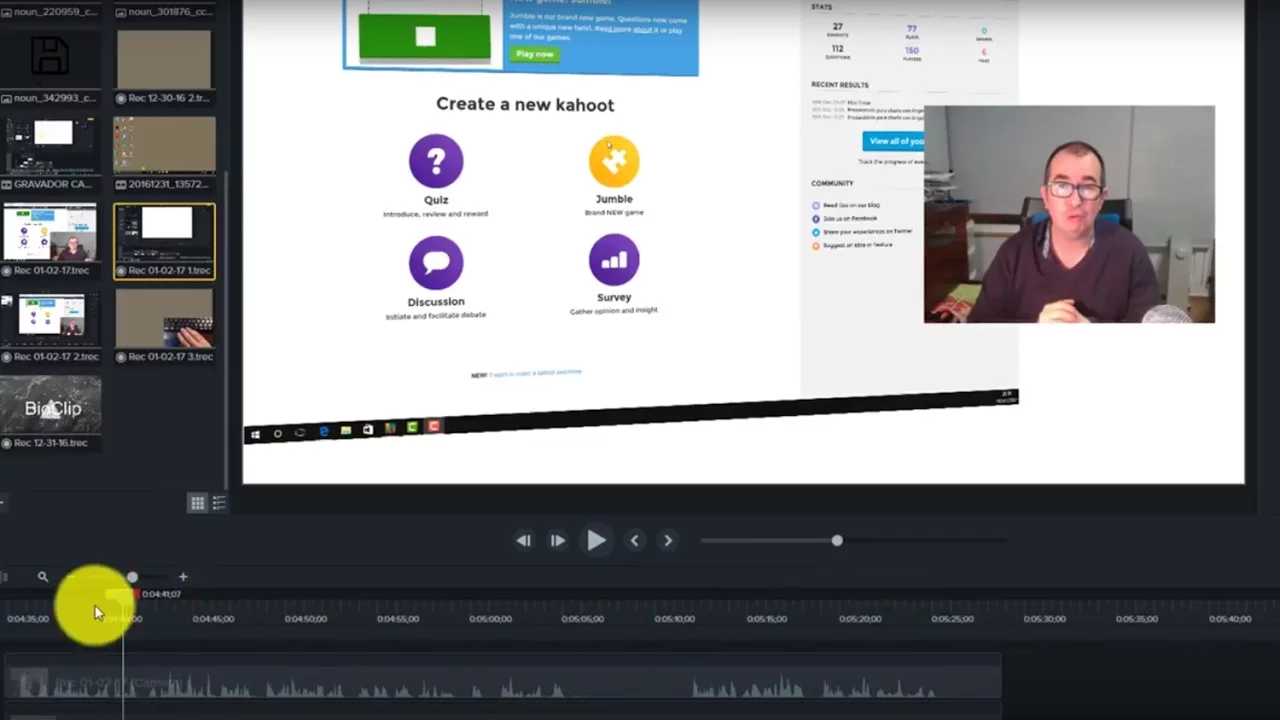Select the Rec 01-02-17 2.trec clip
The image size is (1280, 720).
(x=50, y=327)
